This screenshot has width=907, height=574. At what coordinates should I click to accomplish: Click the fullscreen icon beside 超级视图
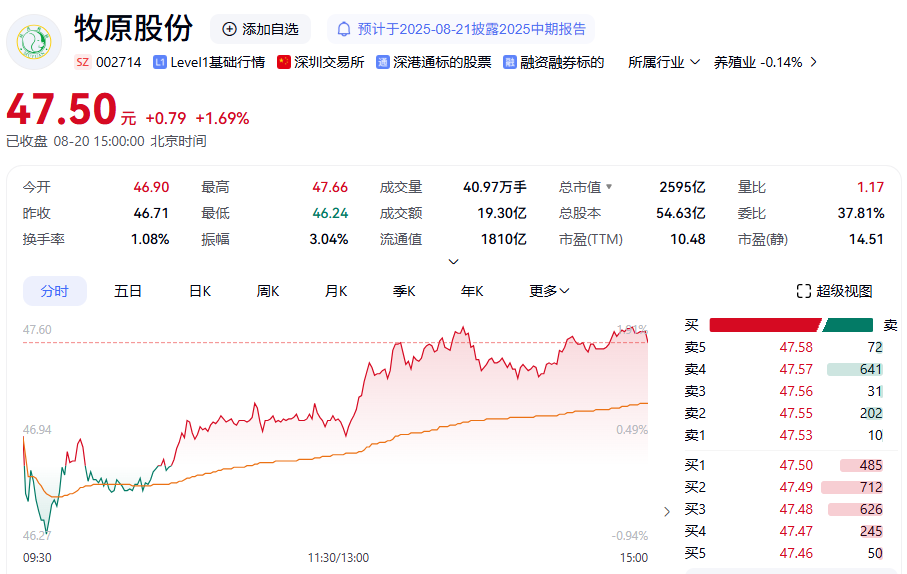coord(803,291)
